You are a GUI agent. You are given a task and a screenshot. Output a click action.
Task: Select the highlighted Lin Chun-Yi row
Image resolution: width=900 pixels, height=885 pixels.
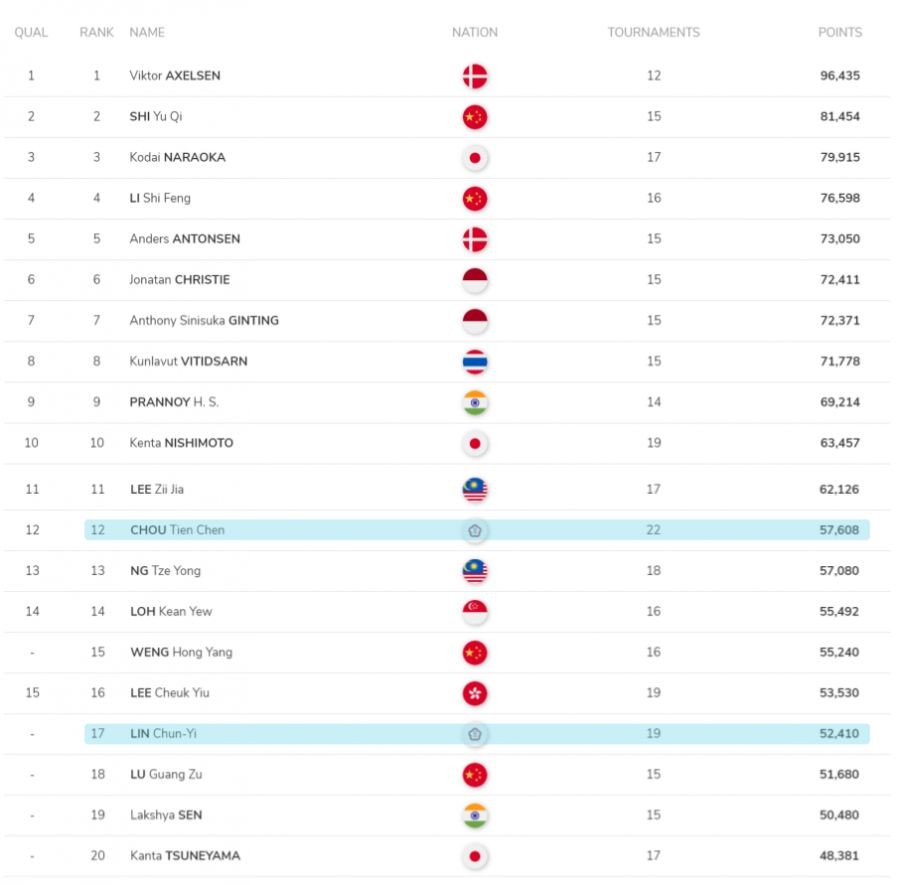(476, 734)
